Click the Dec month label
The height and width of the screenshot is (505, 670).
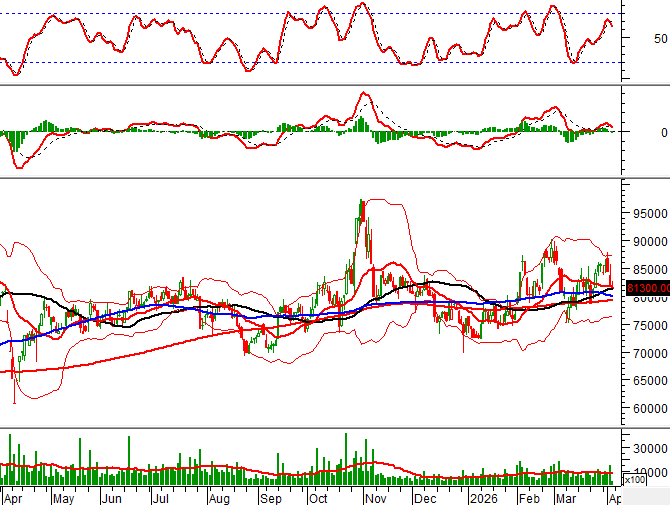[x=425, y=497]
